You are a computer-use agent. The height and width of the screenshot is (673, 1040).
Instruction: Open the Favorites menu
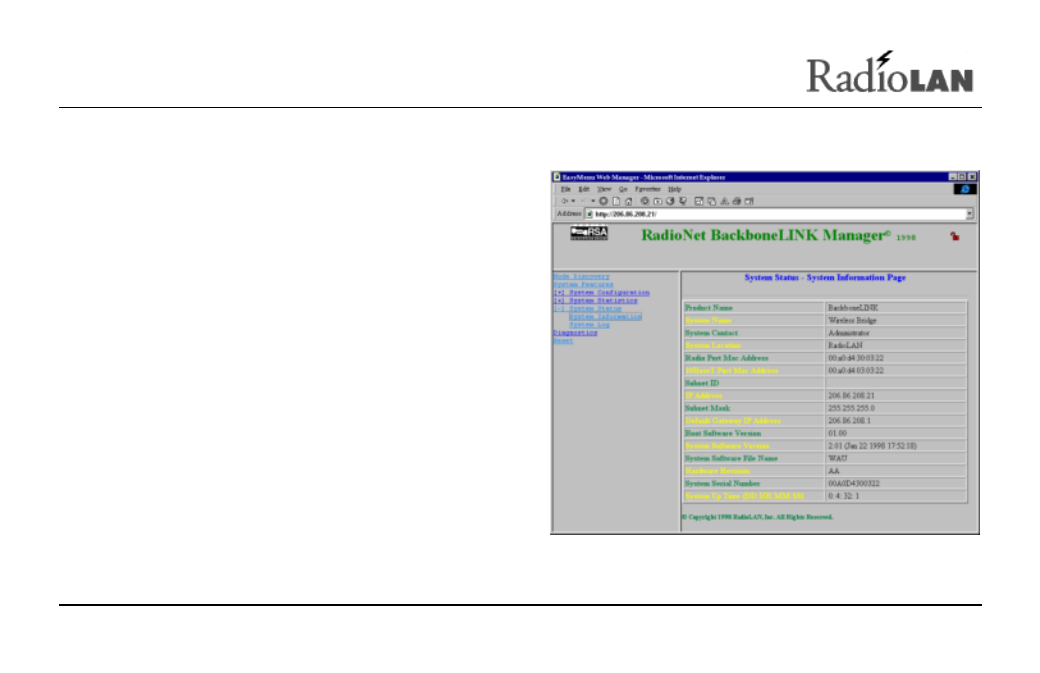[x=648, y=190]
